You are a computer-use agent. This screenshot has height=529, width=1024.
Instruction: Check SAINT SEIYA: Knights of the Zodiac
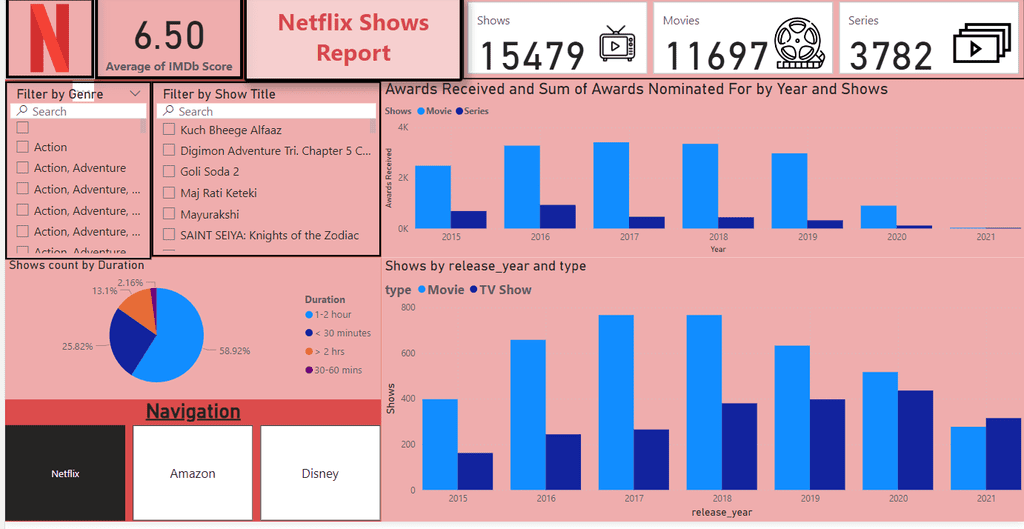click(168, 234)
